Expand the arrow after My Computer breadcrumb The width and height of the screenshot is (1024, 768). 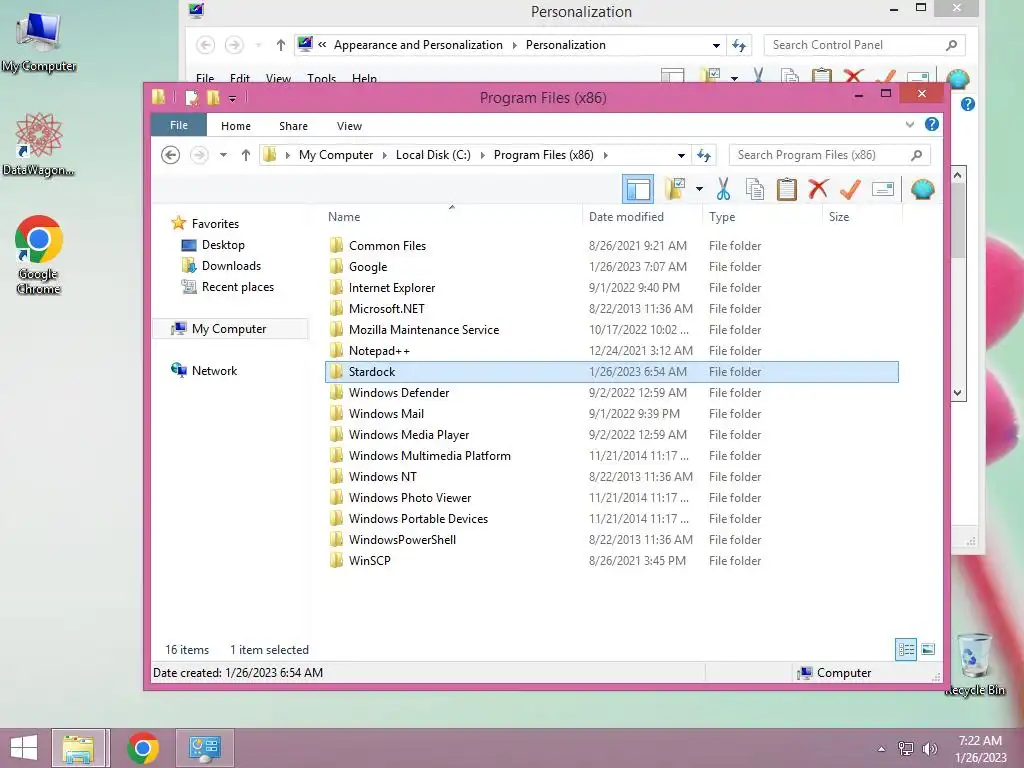pos(384,155)
